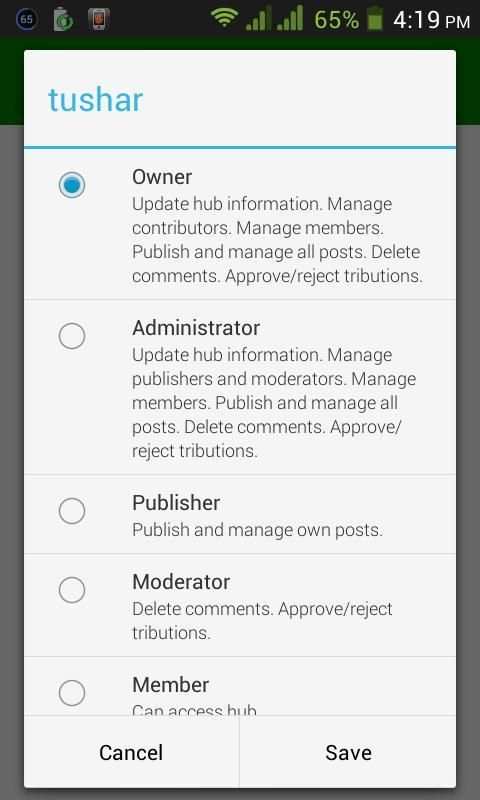Image resolution: width=480 pixels, height=800 pixels.
Task: Tap the Wi-Fi status icon
Action: pos(224,19)
